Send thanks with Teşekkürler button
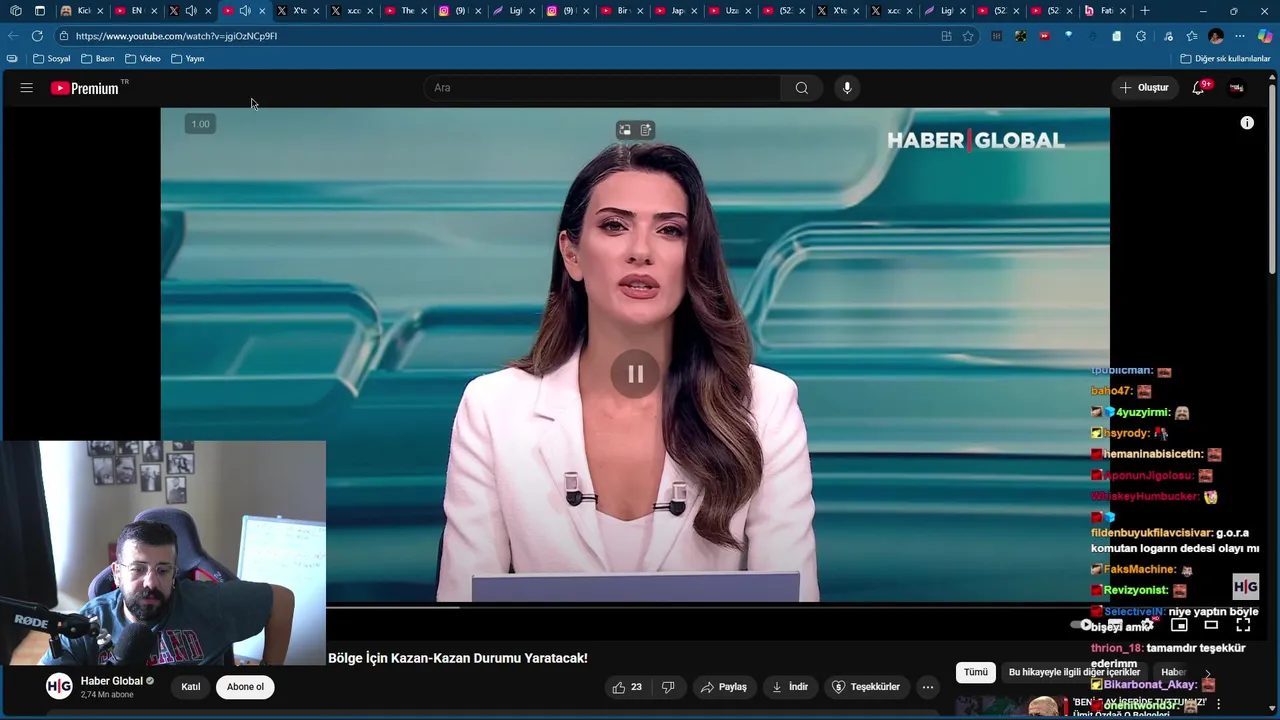Image resolution: width=1280 pixels, height=720 pixels. [866, 687]
